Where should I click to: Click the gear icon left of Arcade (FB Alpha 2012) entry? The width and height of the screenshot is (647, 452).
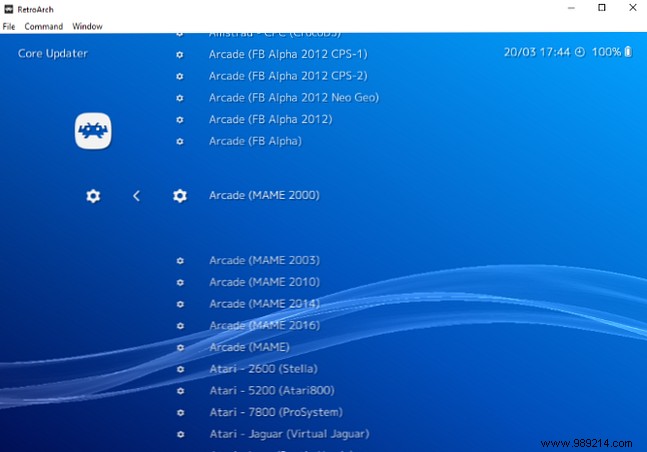click(x=180, y=120)
